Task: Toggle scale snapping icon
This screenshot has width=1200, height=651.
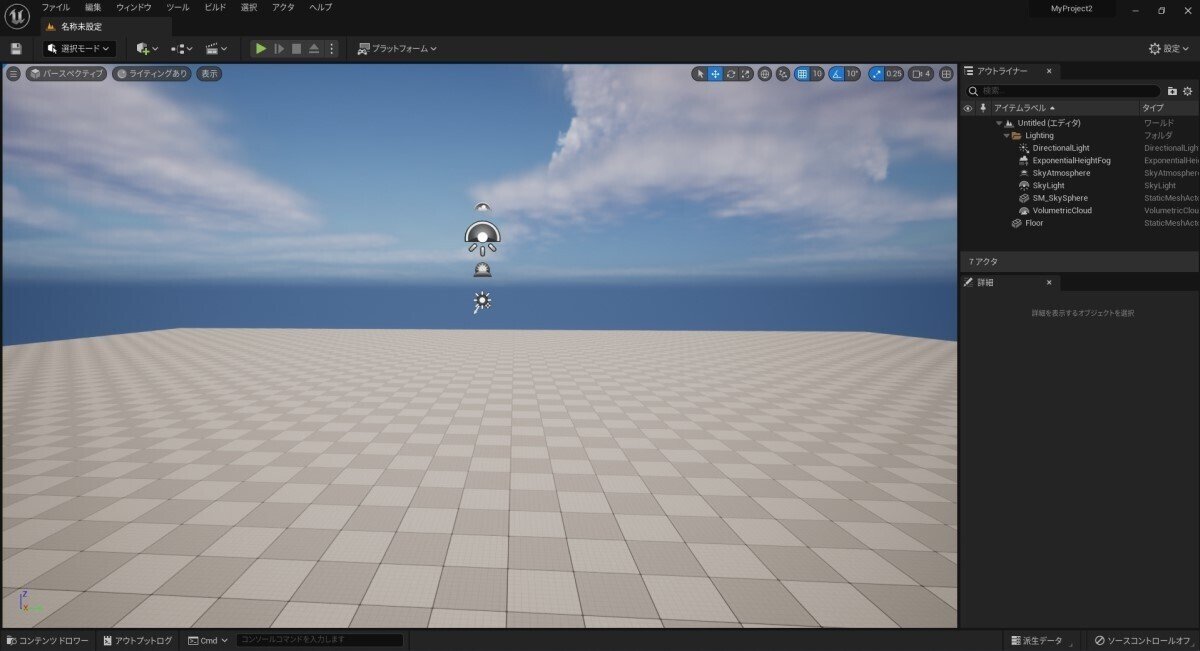Action: [x=877, y=74]
